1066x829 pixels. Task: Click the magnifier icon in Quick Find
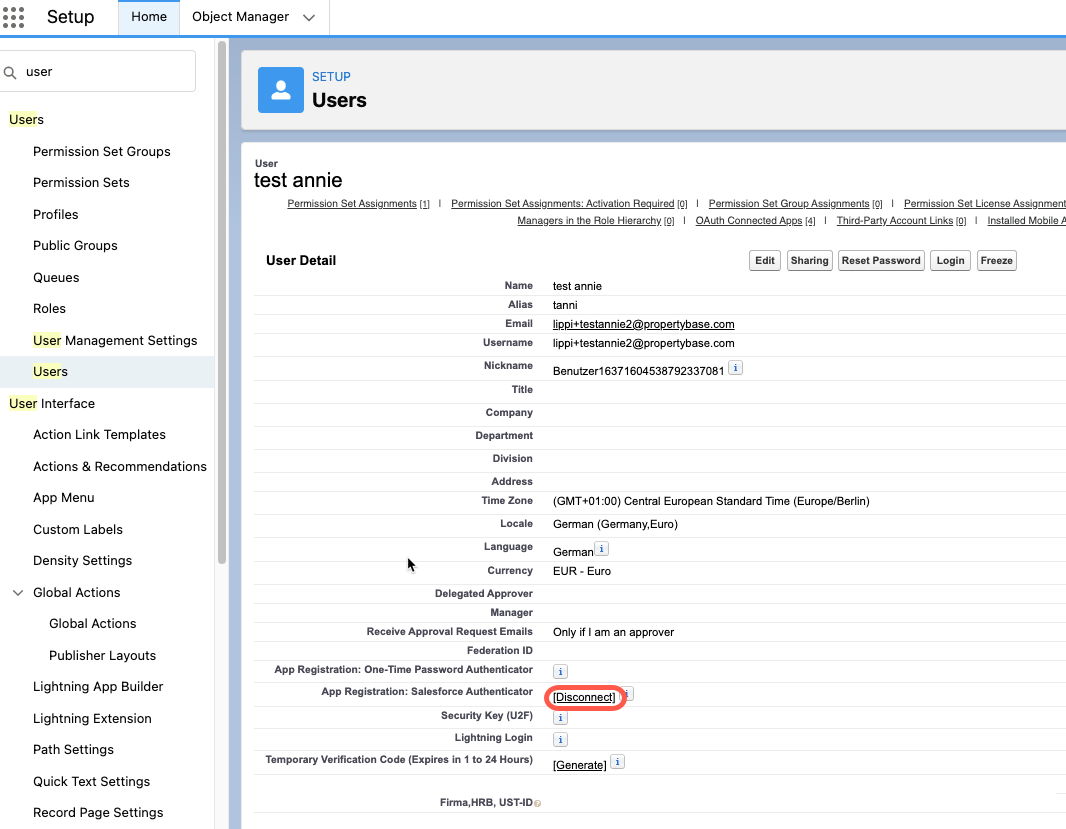[x=10, y=72]
